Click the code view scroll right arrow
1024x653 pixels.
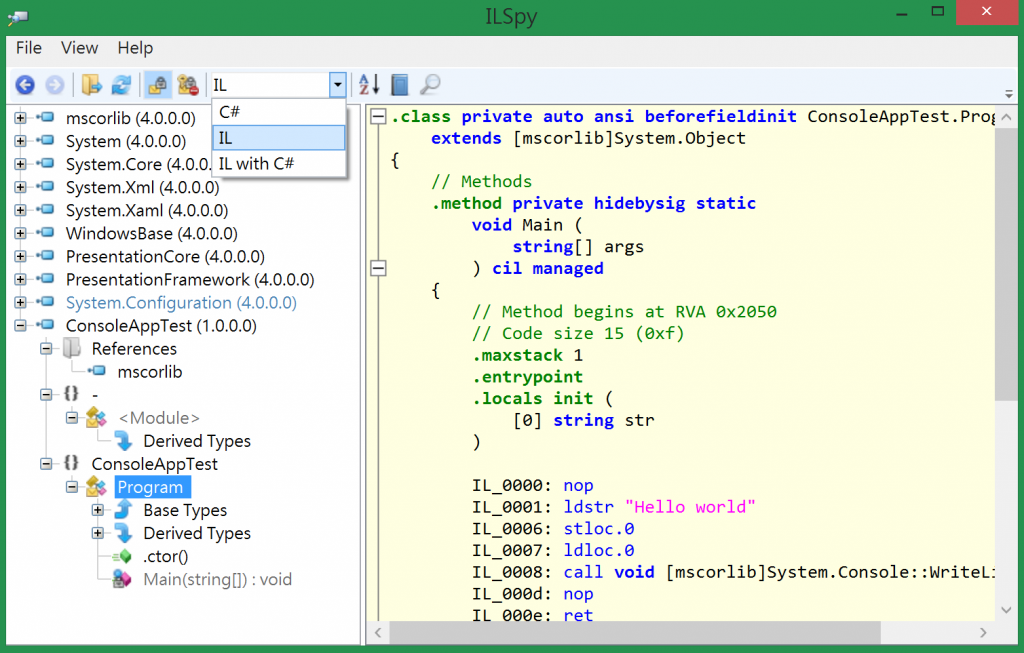(983, 632)
